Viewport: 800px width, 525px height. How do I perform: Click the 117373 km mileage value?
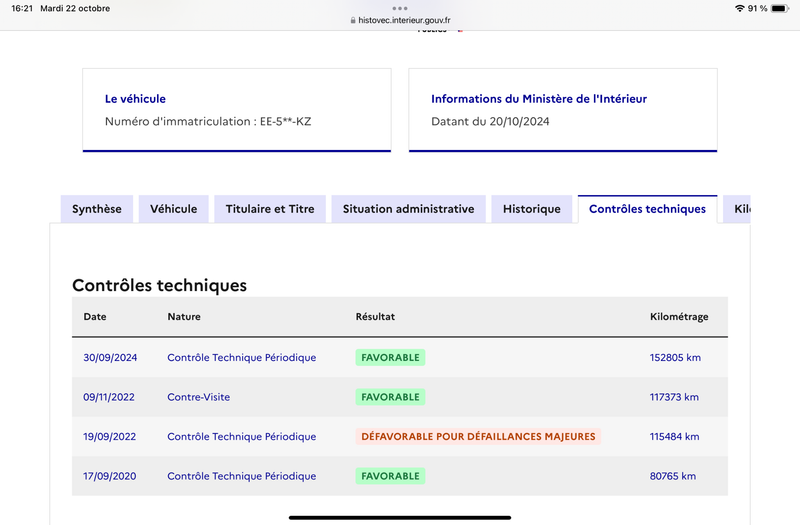tap(674, 397)
